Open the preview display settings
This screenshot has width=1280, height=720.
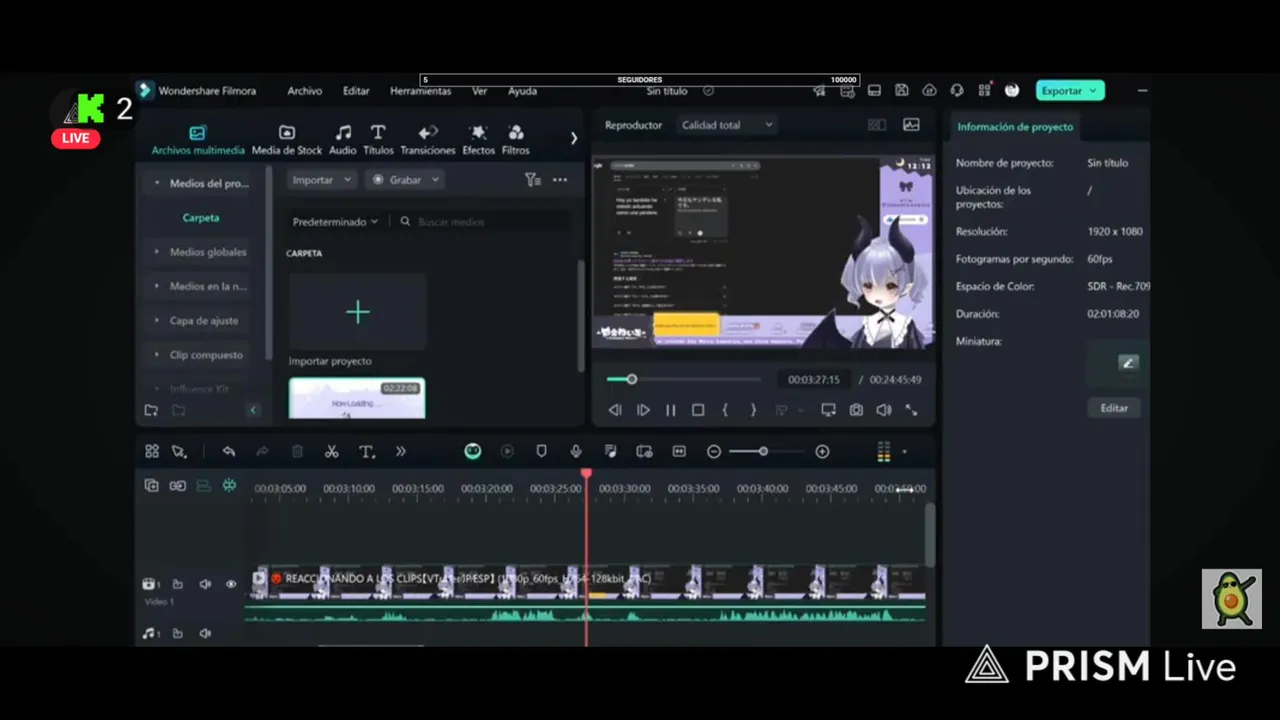pos(828,410)
